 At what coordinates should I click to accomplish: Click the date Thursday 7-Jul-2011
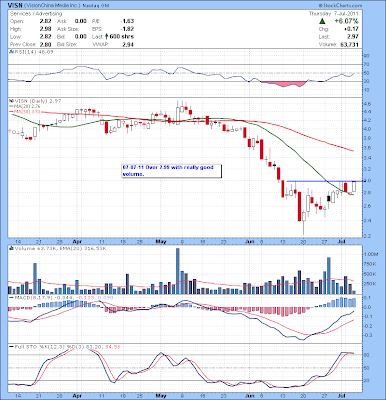333,14
